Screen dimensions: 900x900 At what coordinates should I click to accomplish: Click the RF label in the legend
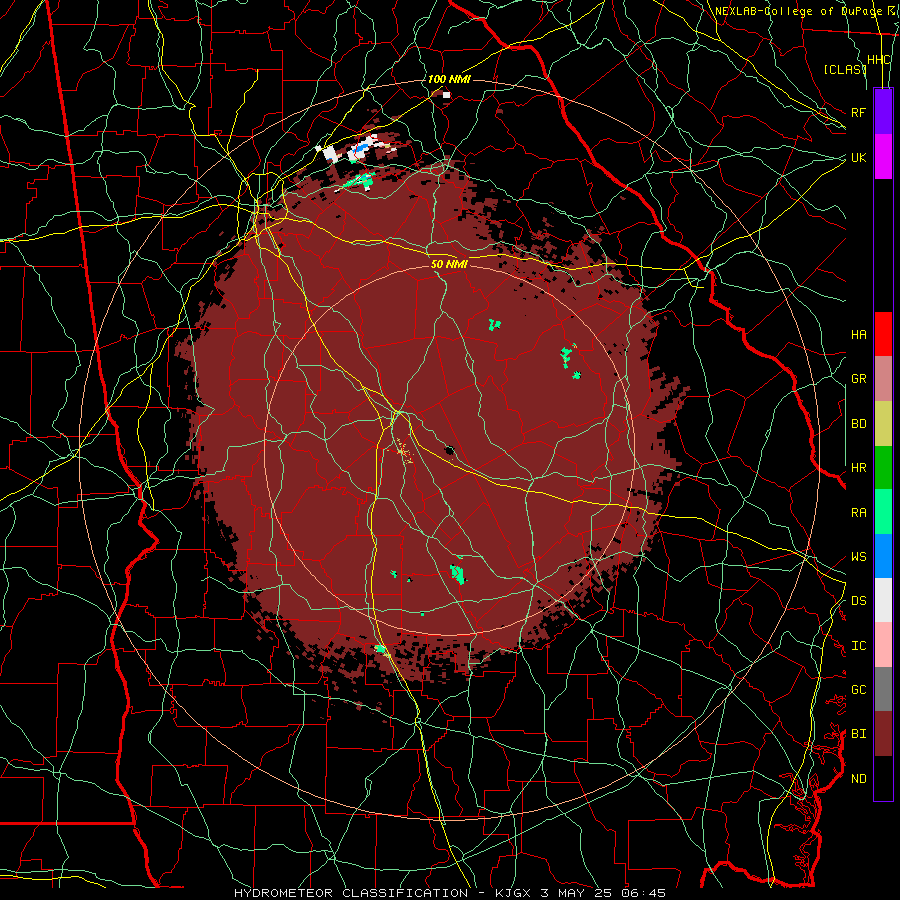[858, 112]
